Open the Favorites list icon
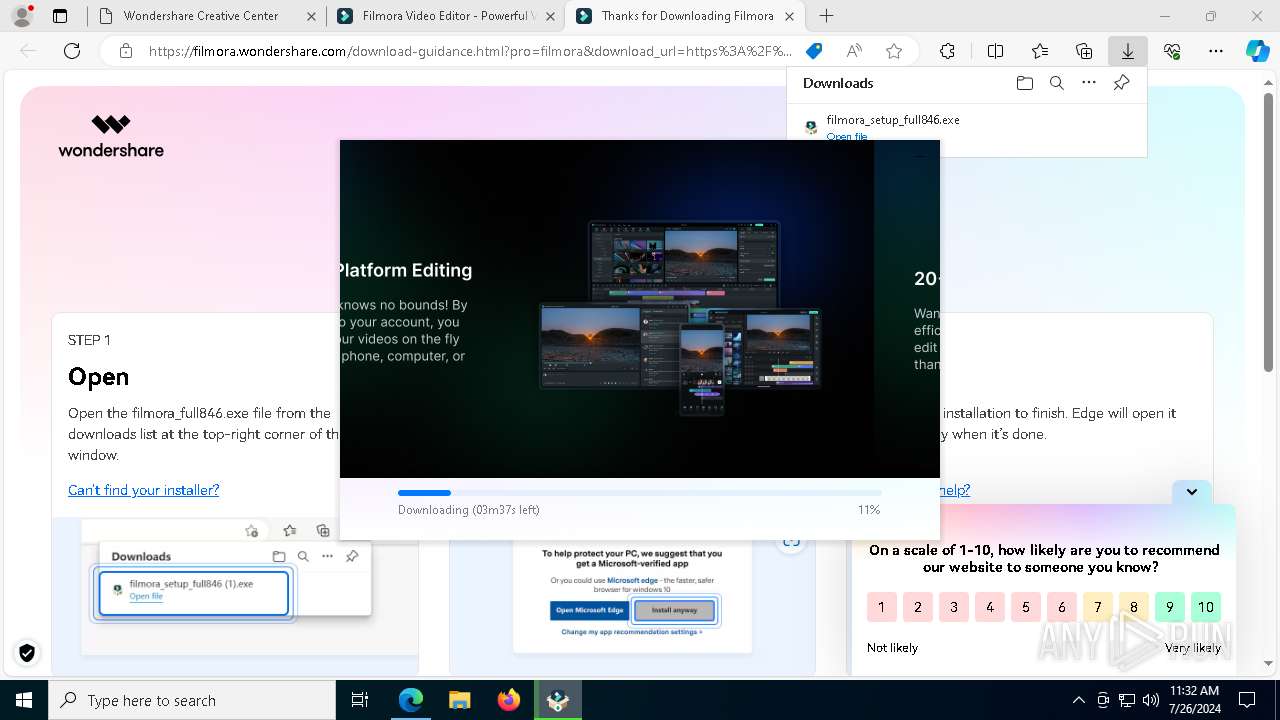1280x720 pixels. [x=1040, y=51]
